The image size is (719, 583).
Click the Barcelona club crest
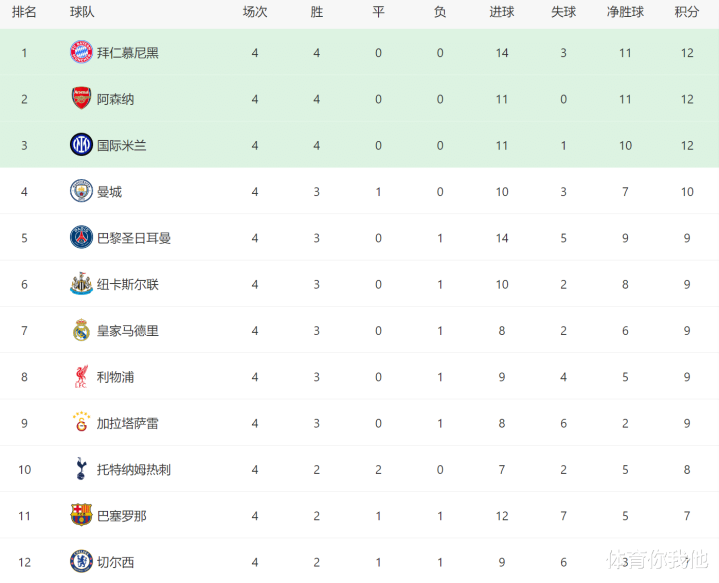(81, 515)
